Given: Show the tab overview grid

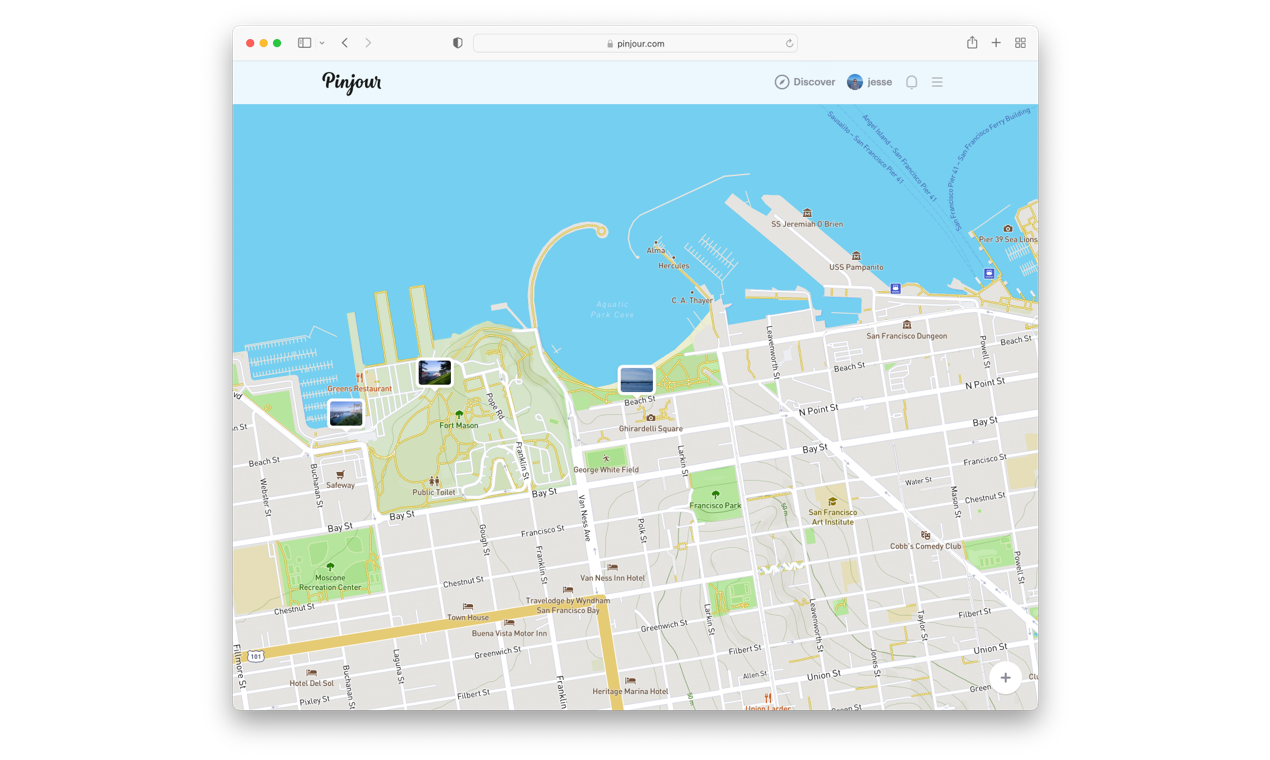Looking at the screenshot, I should coord(1020,43).
